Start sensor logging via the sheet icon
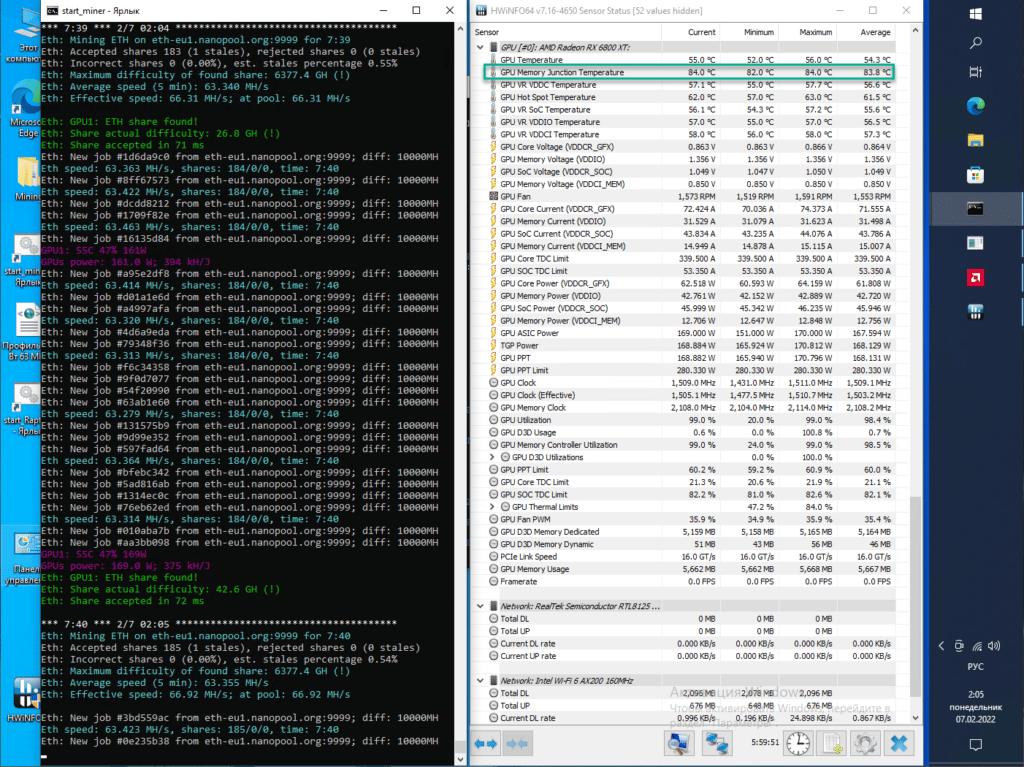The height and width of the screenshot is (767, 1024). click(x=833, y=743)
